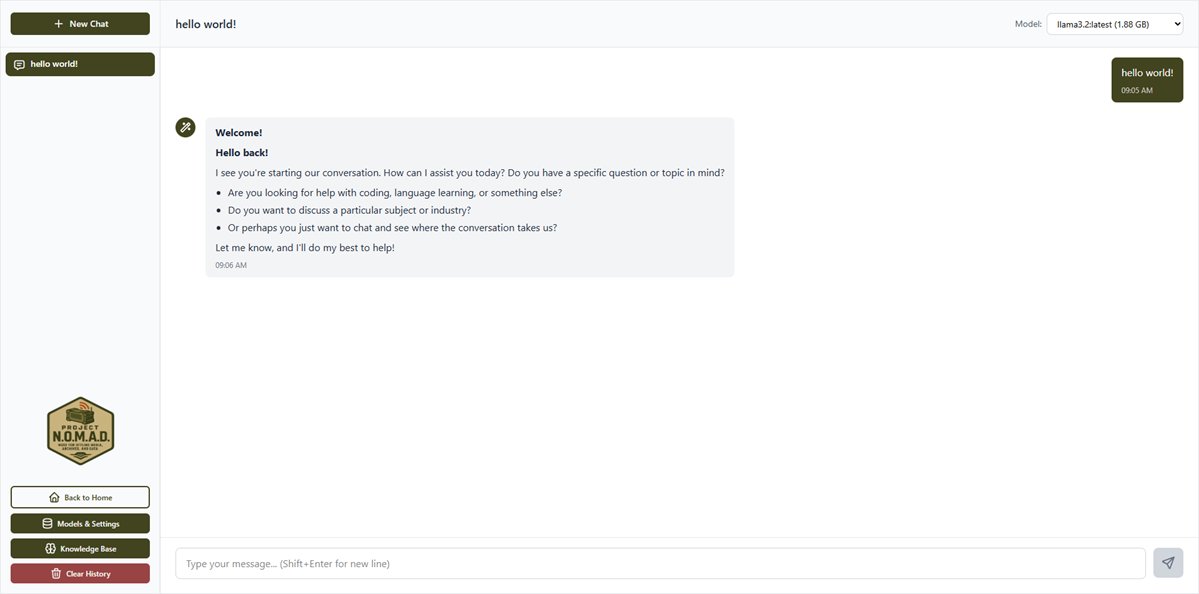Open the Knowledge Base

tap(80, 548)
